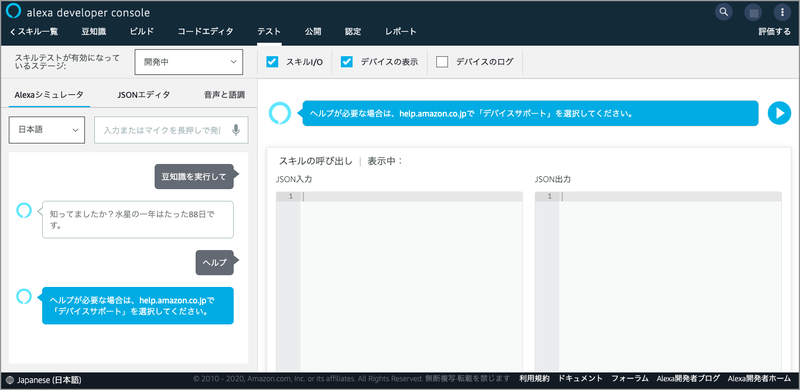This screenshot has height=390, width=800.
Task: Open the 開発中 stage dropdown
Action: (189, 62)
